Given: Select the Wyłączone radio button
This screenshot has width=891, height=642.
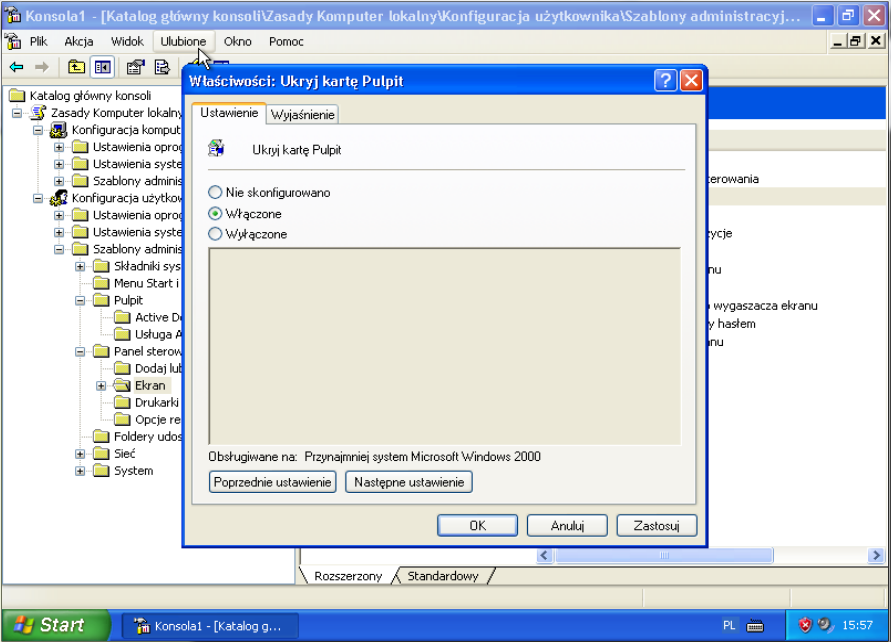Looking at the screenshot, I should pos(215,234).
